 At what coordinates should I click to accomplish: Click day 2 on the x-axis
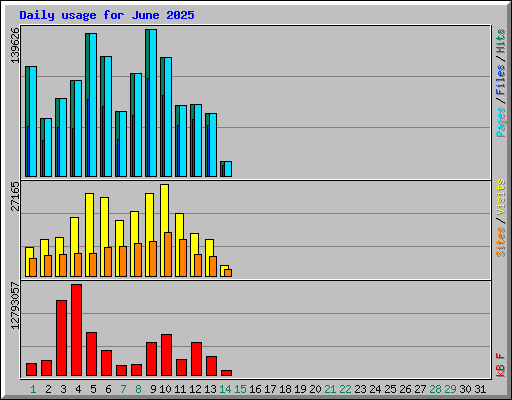pyautogui.click(x=48, y=389)
